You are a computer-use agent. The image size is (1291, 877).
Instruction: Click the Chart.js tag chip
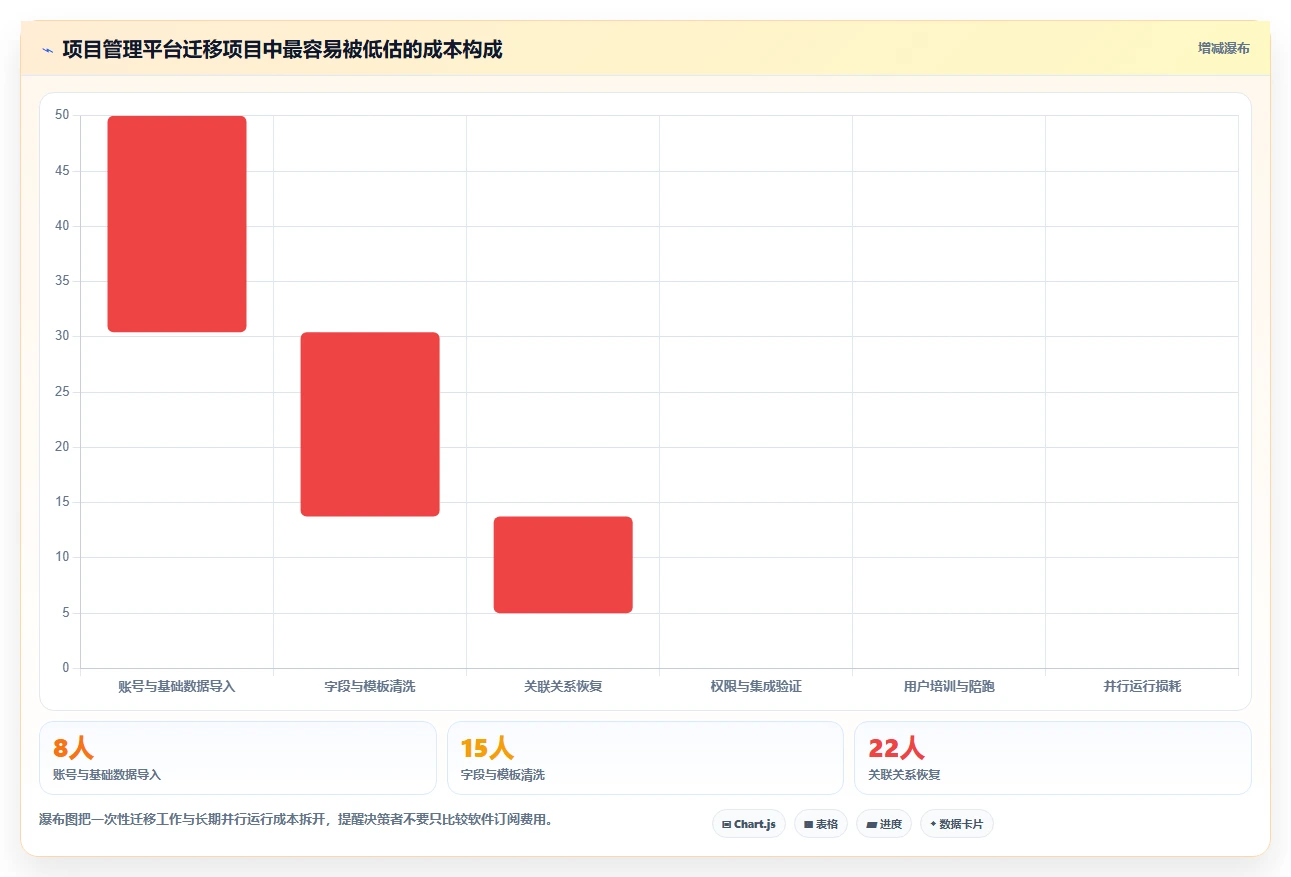749,824
